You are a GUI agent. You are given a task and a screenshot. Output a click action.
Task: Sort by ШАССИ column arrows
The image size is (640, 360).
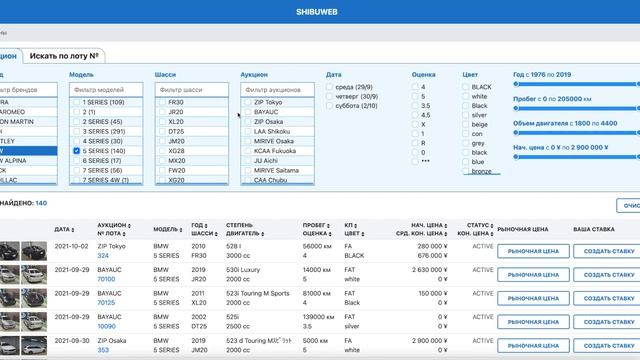tap(216, 234)
